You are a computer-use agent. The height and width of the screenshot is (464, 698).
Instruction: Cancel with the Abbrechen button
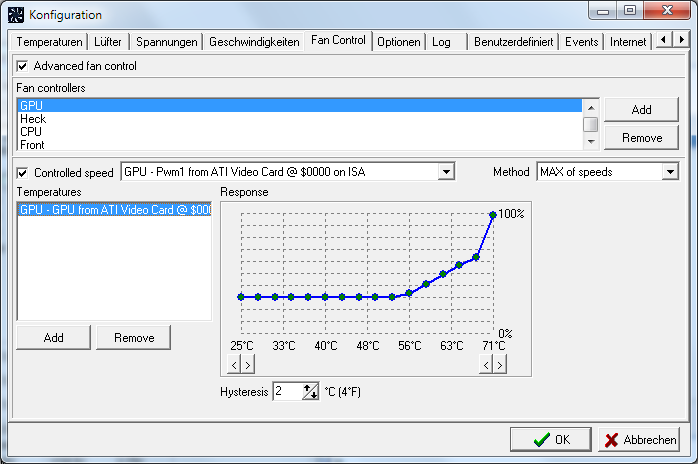[639, 440]
